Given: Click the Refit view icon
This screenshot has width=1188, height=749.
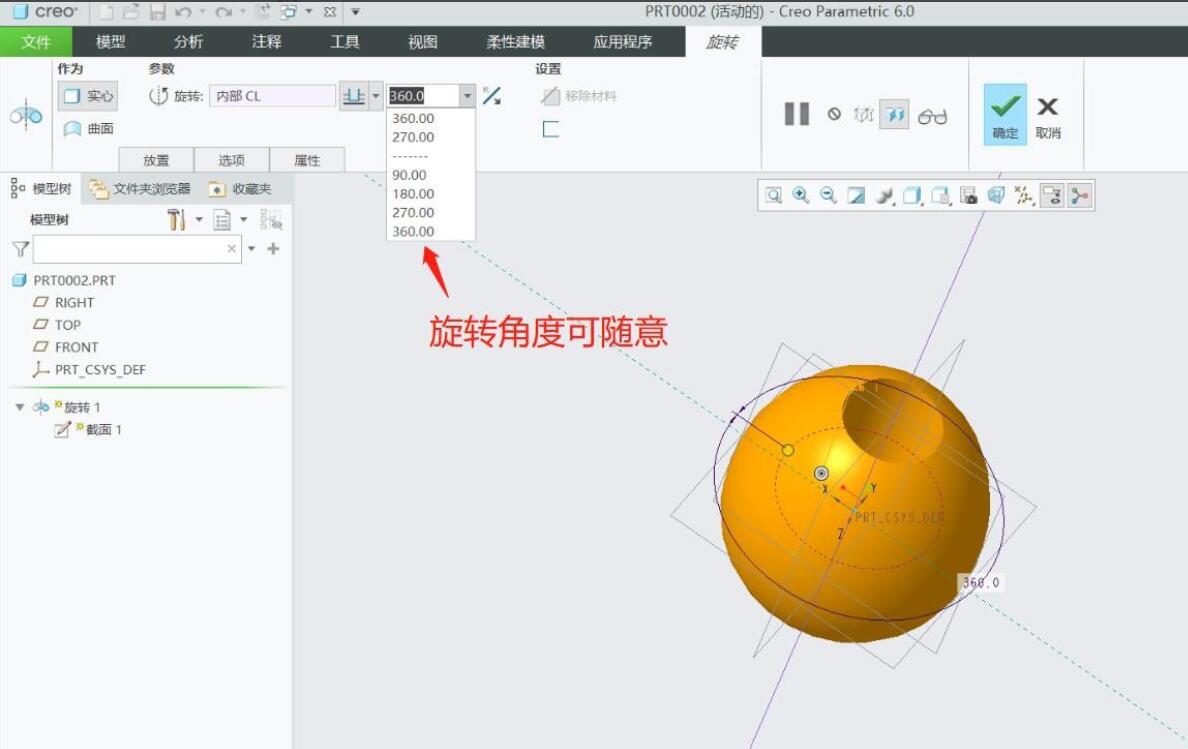Looking at the screenshot, I should (x=774, y=195).
